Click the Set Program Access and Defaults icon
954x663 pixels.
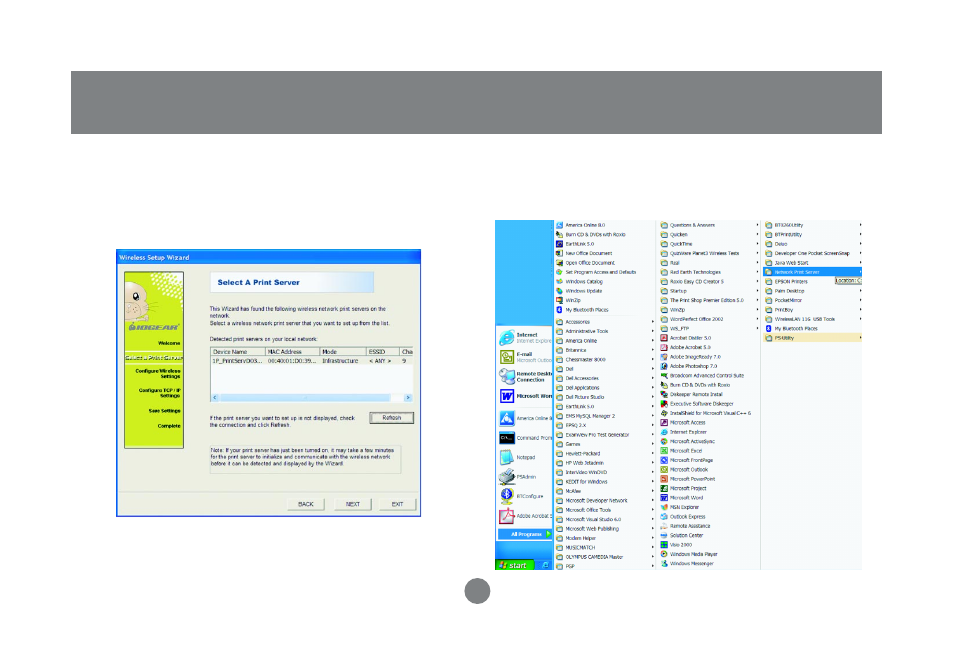click(x=559, y=272)
